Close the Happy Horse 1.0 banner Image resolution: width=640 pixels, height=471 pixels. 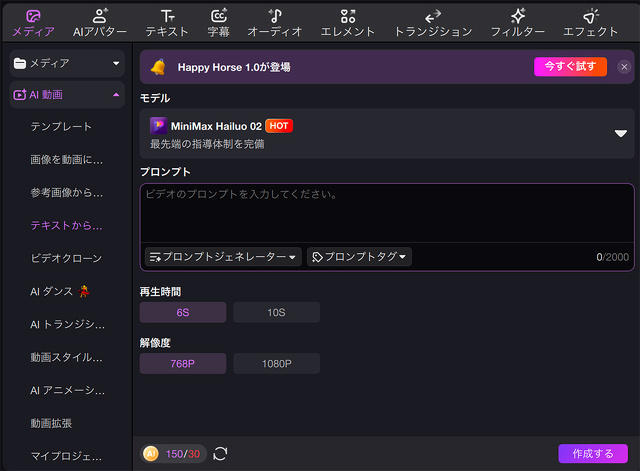click(x=624, y=67)
